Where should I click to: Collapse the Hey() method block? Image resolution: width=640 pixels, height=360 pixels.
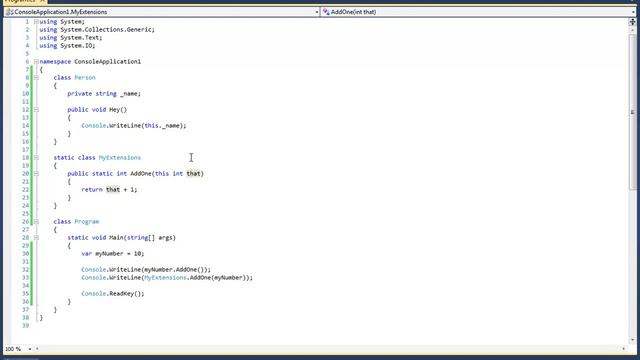tap(36, 109)
